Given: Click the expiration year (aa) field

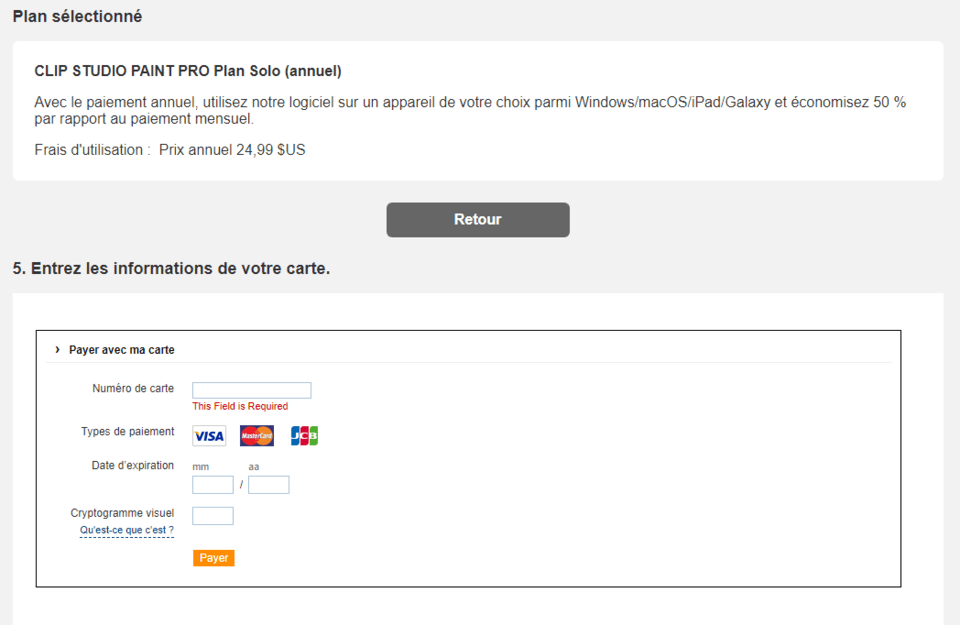Looking at the screenshot, I should [x=268, y=485].
